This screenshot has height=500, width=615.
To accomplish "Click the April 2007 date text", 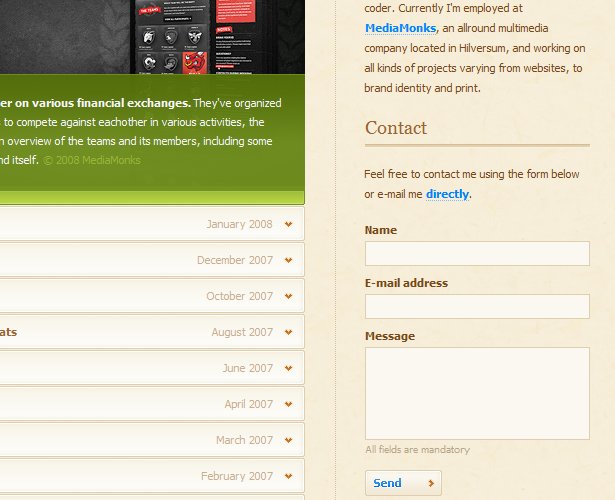I will 248,404.
